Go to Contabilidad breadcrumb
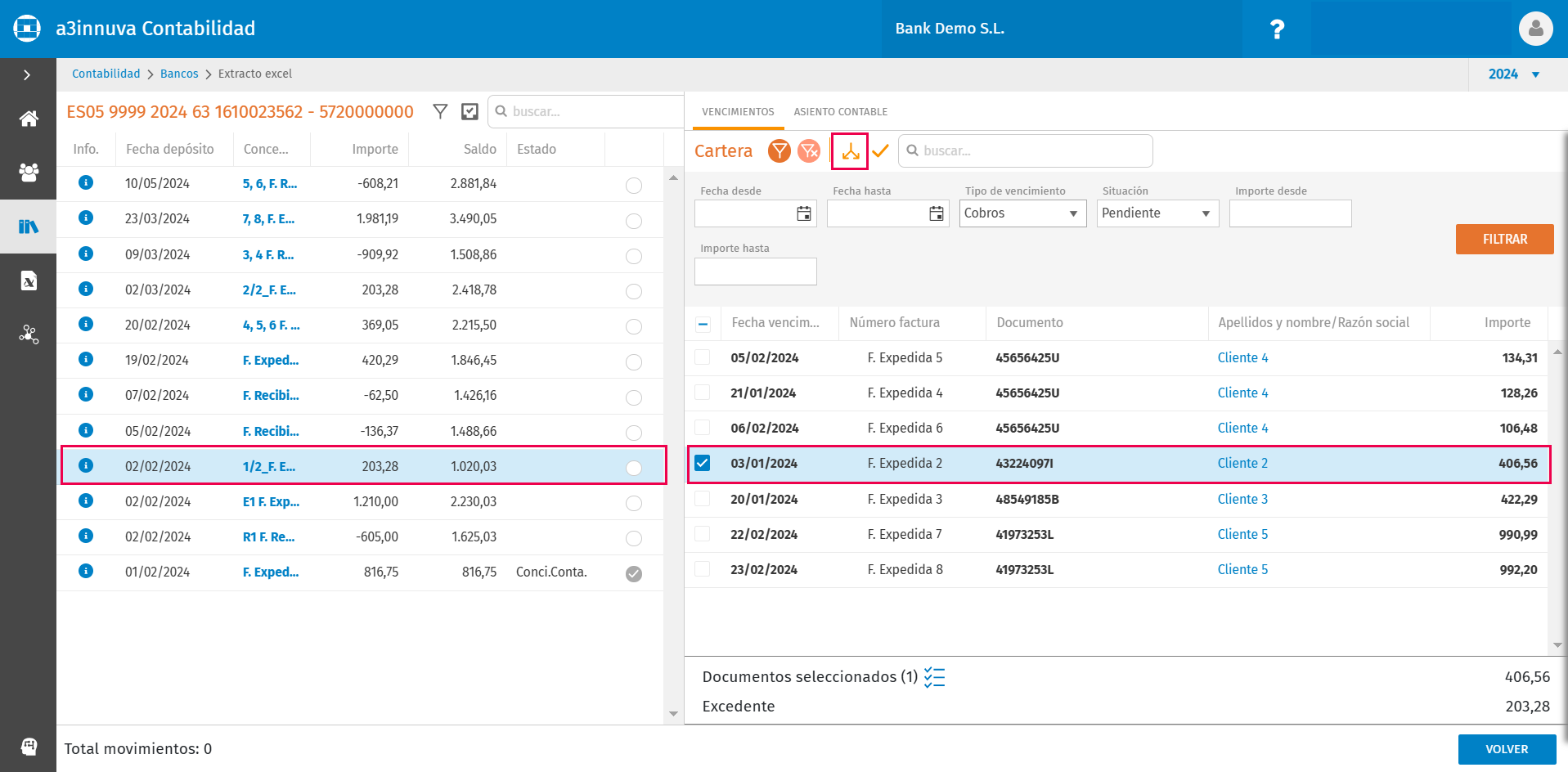This screenshot has height=772, width=1568. click(106, 74)
